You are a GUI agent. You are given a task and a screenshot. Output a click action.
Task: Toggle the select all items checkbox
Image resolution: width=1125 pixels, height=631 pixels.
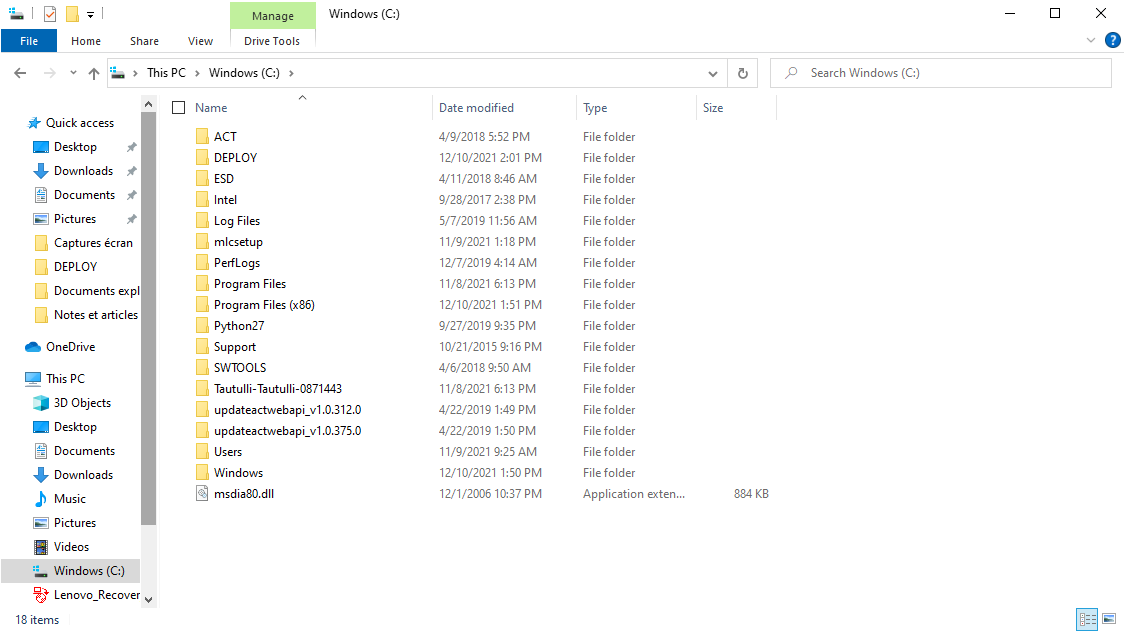point(179,108)
